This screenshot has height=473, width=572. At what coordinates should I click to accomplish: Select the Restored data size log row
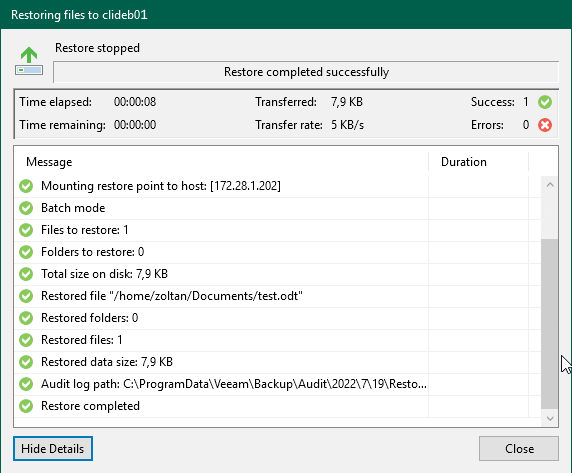(x=277, y=362)
